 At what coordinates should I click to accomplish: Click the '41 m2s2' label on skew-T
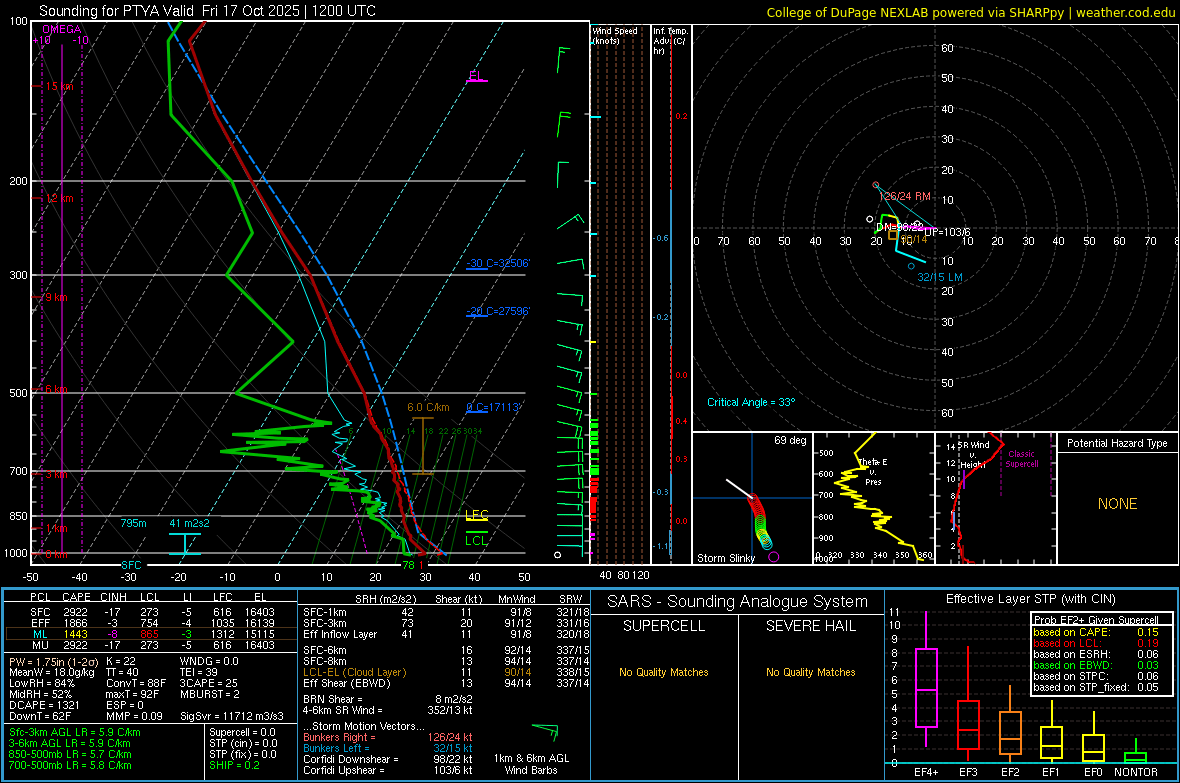click(x=190, y=523)
